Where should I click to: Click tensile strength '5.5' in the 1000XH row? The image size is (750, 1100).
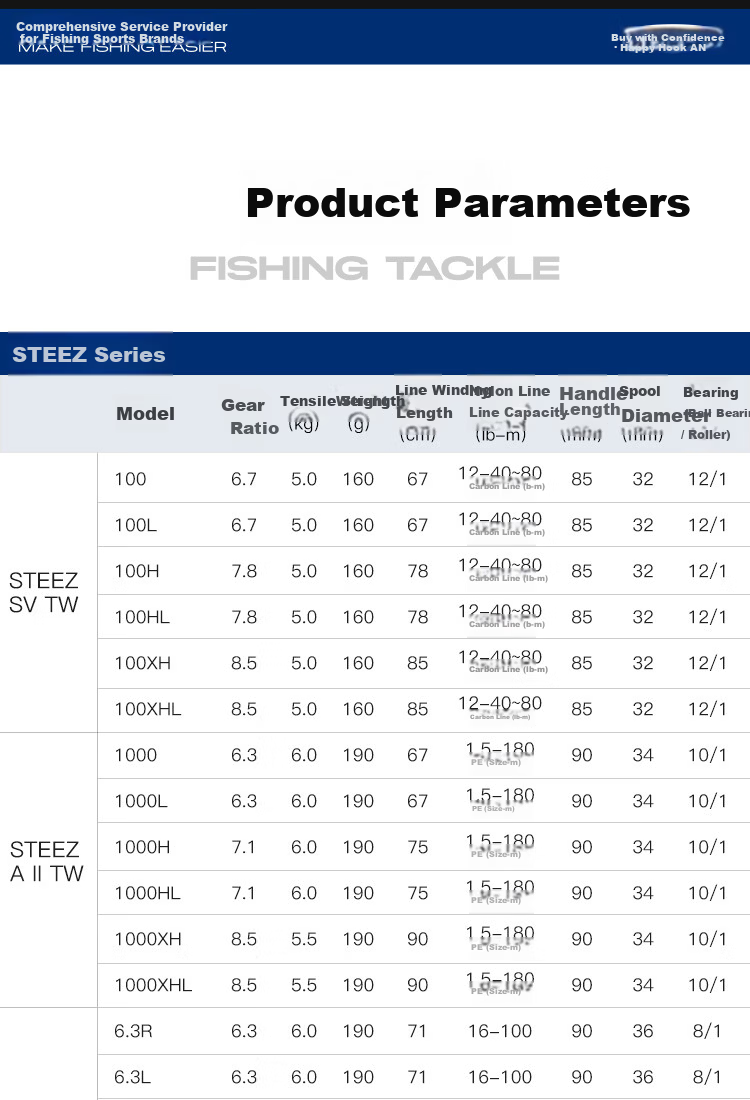click(304, 939)
